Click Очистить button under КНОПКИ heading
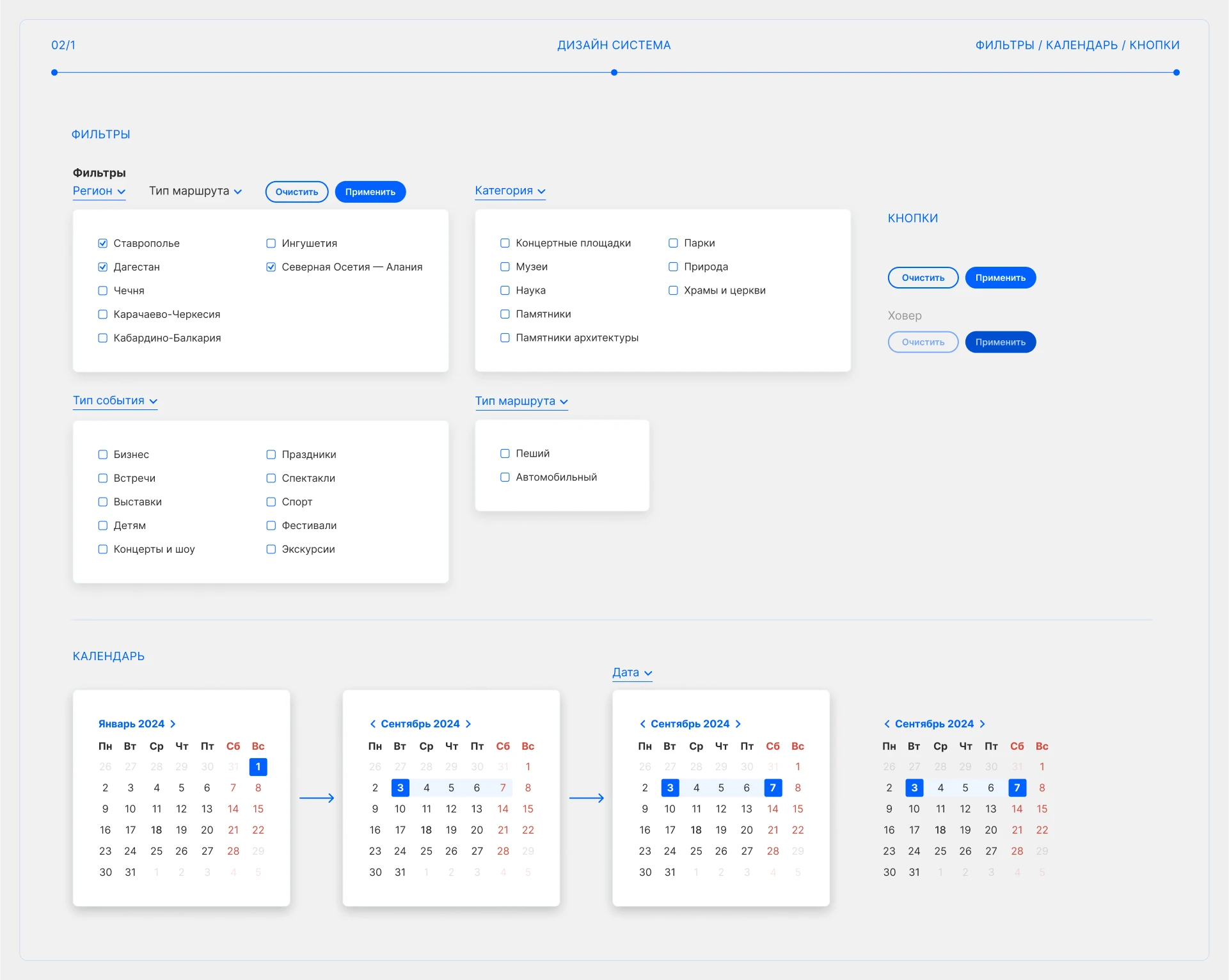The width and height of the screenshot is (1229, 980). (x=923, y=278)
